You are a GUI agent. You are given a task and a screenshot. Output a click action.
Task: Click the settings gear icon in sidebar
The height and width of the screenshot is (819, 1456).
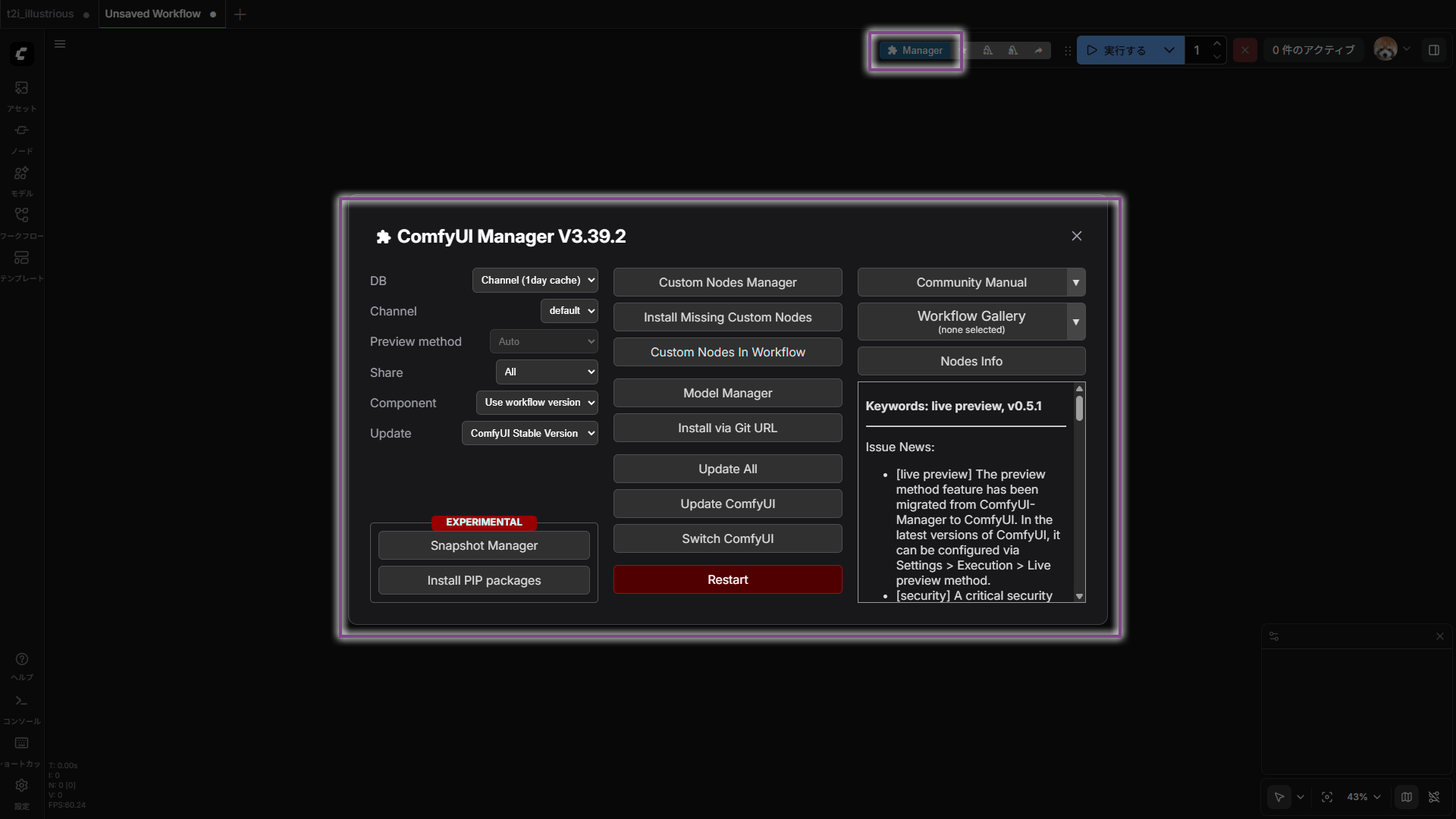click(21, 786)
